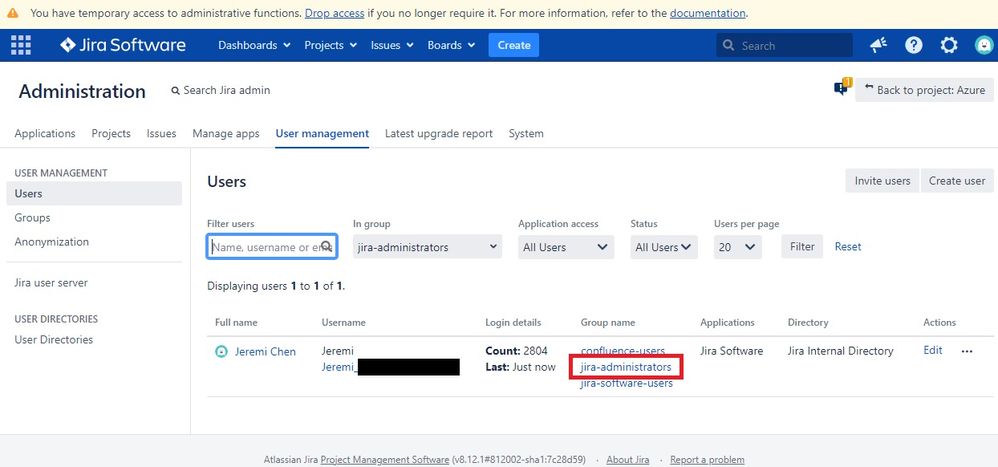Viewport: 998px width, 467px height.
Task: Switch to the Applications tab
Action: click(45, 134)
